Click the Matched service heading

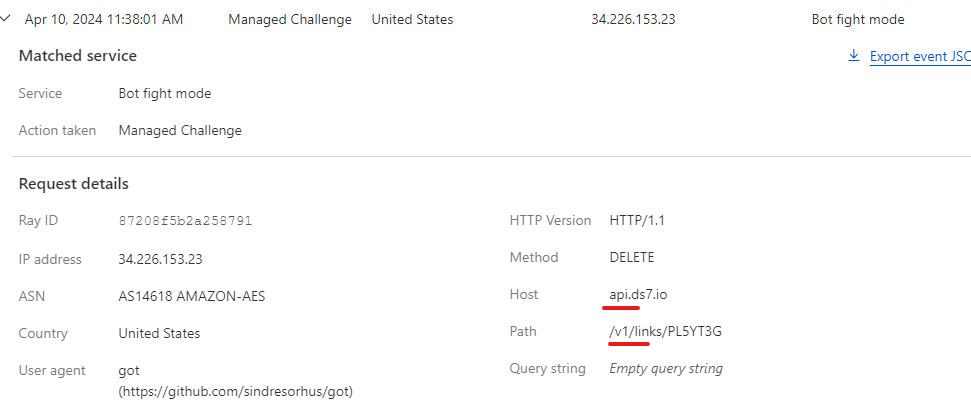[77, 56]
